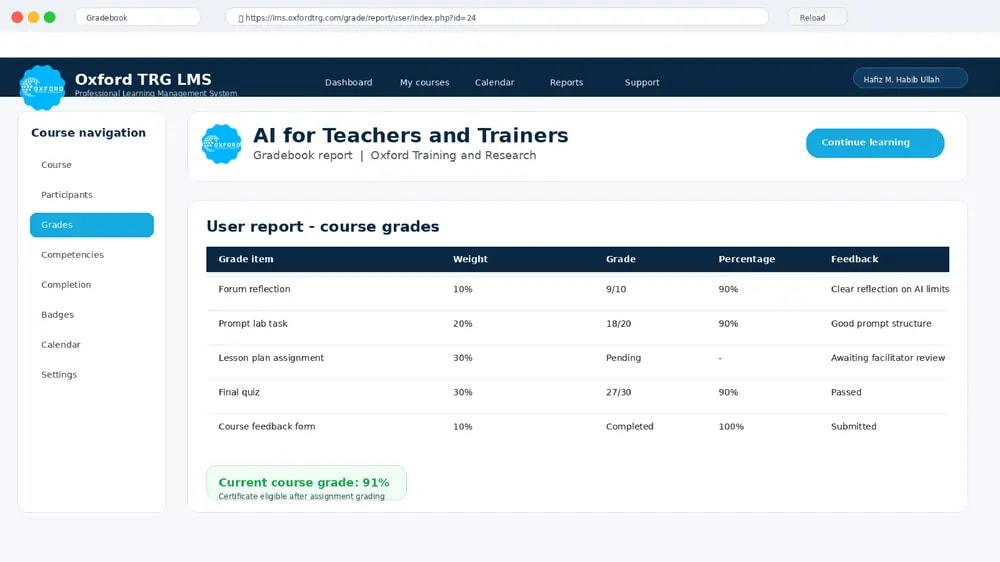Open Course in the course navigation

56,165
